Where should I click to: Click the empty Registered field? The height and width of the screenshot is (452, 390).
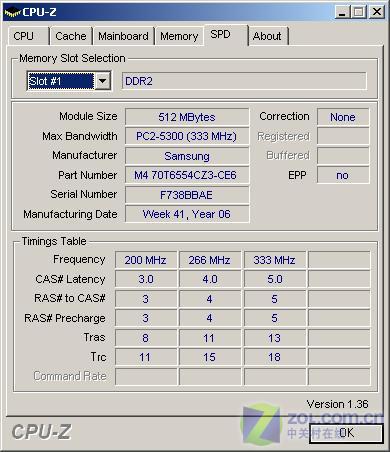[343, 136]
